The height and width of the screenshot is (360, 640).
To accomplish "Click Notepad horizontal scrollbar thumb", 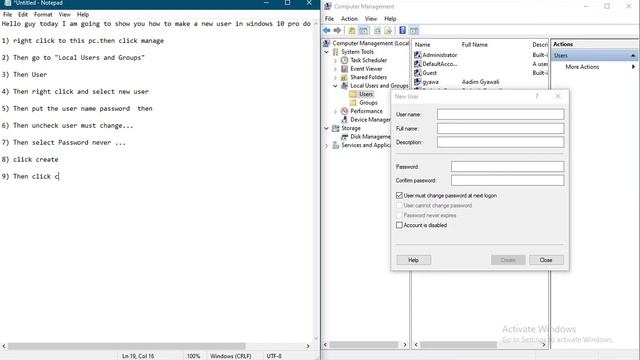I will [x=127, y=346].
